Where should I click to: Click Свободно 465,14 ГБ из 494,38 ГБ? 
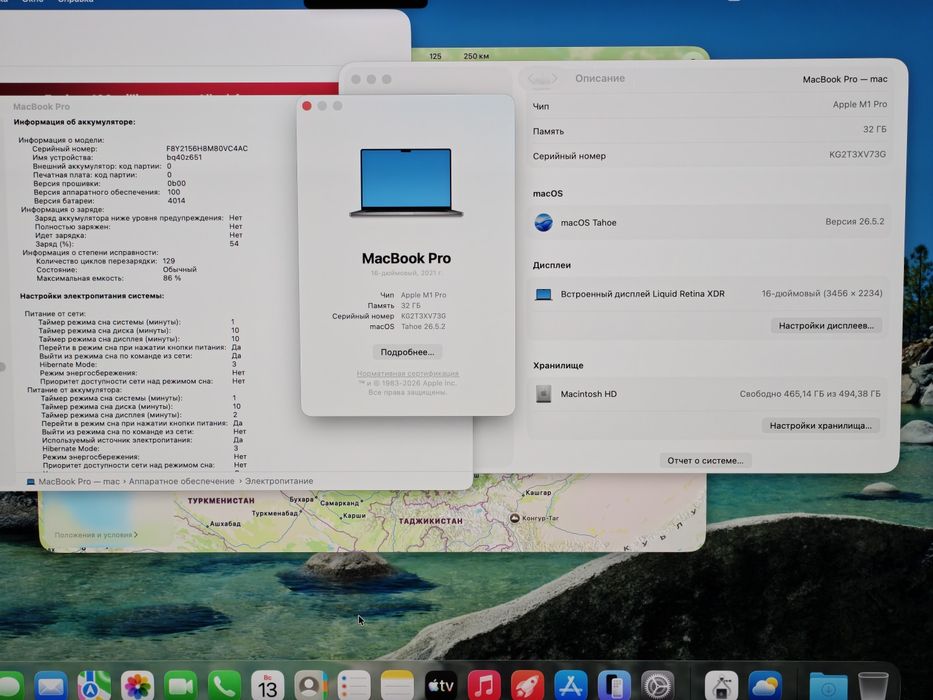click(810, 394)
